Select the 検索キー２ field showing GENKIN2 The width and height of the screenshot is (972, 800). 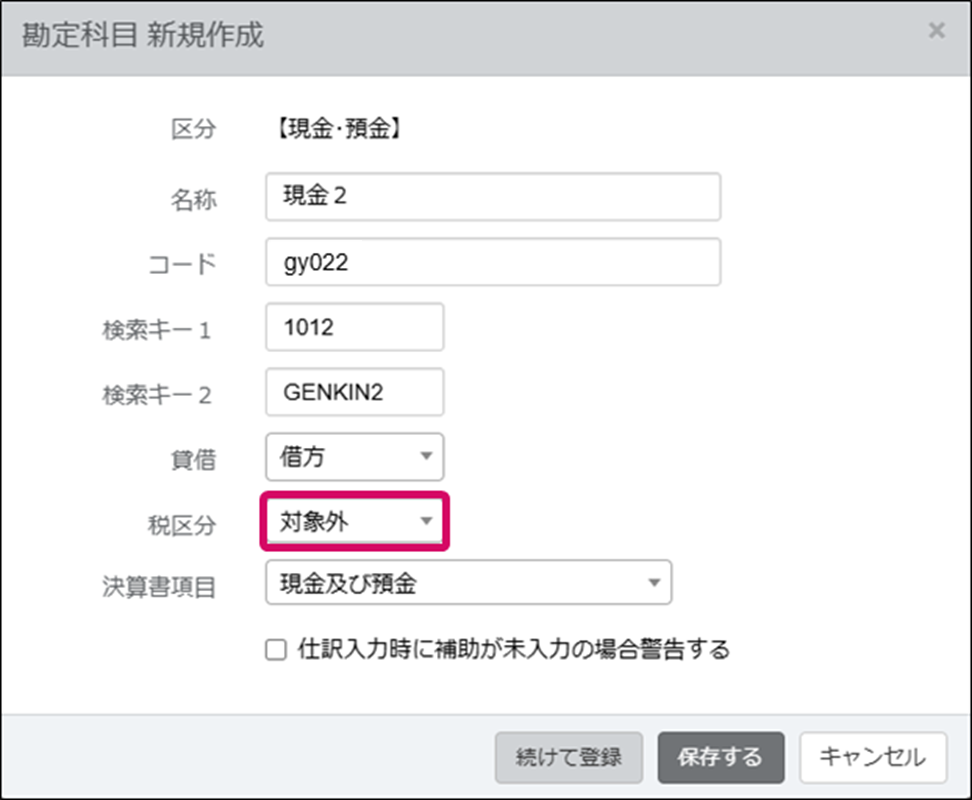point(355,393)
